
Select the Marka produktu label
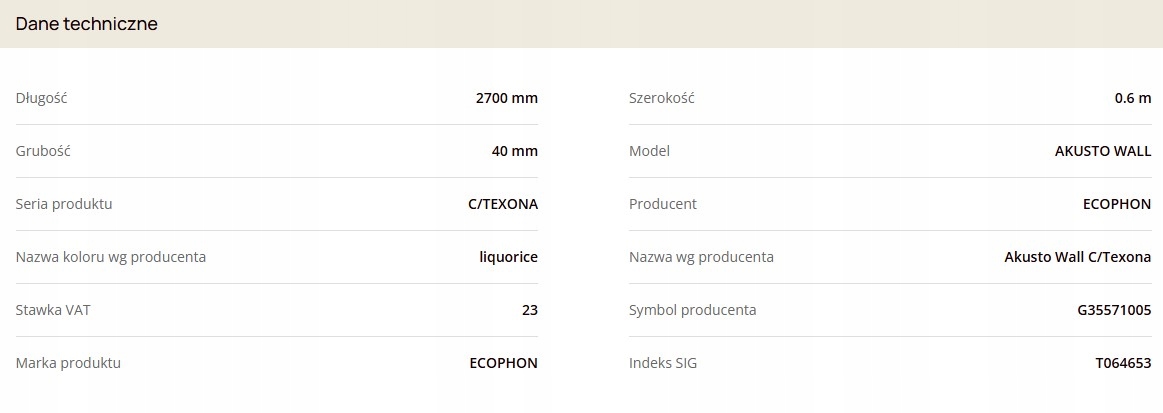68,363
